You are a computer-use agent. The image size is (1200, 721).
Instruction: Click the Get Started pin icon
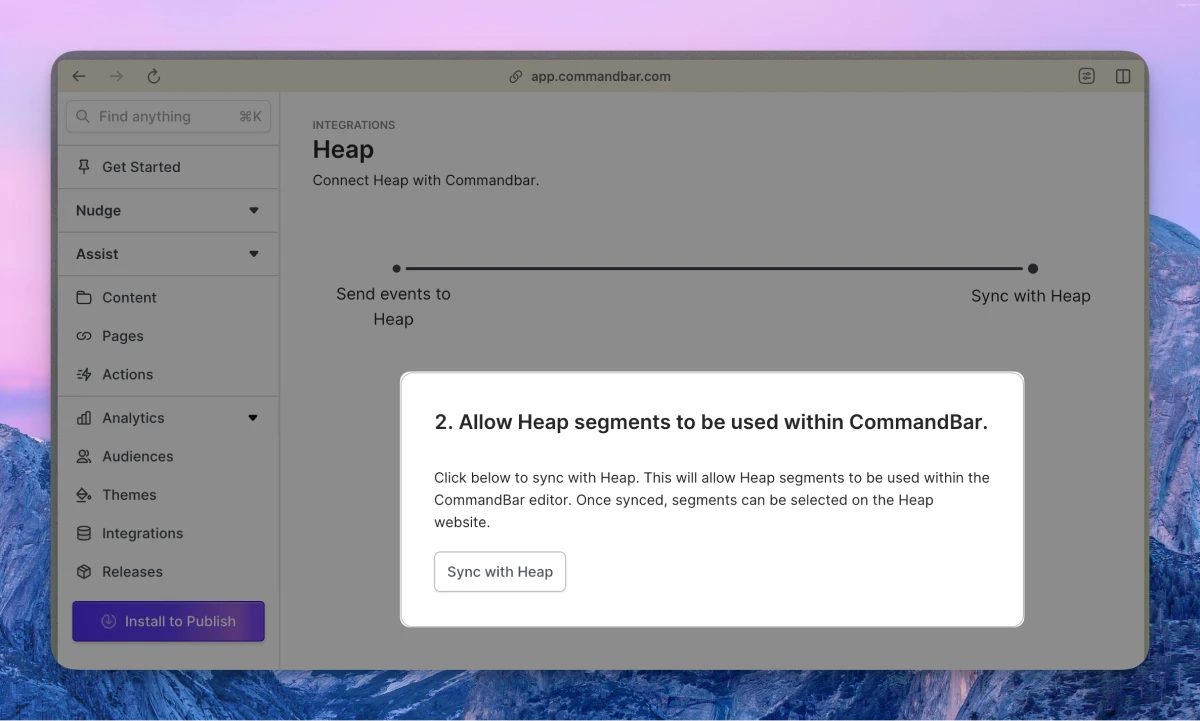pos(84,167)
